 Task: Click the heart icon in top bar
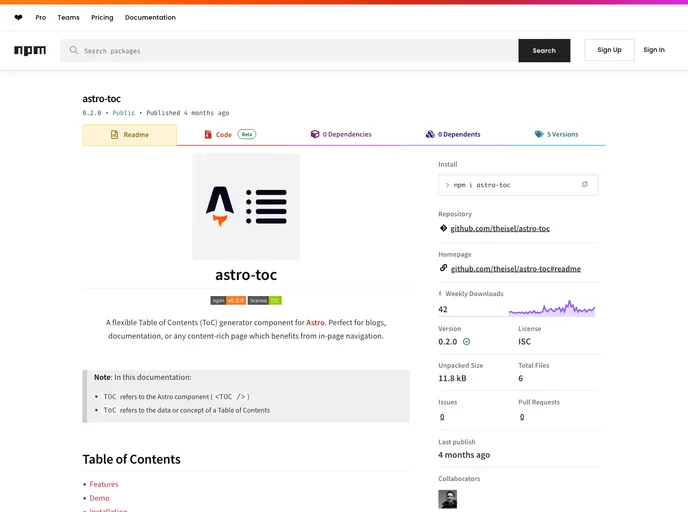click(18, 18)
